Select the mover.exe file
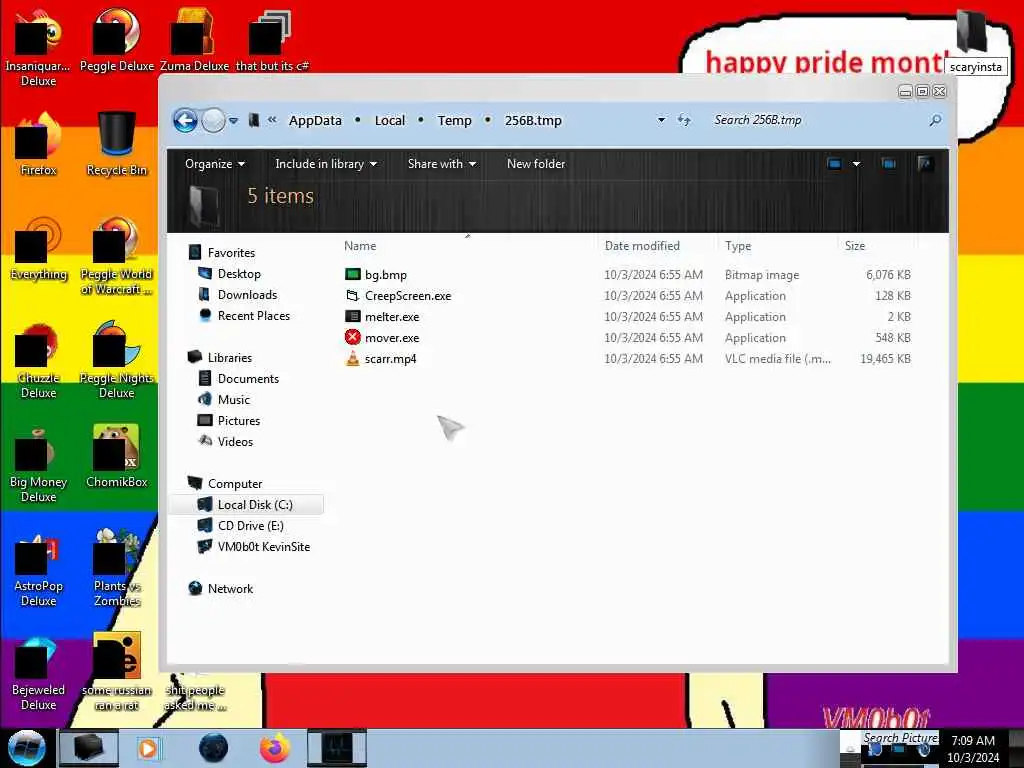Image resolution: width=1024 pixels, height=768 pixels. (x=382, y=338)
